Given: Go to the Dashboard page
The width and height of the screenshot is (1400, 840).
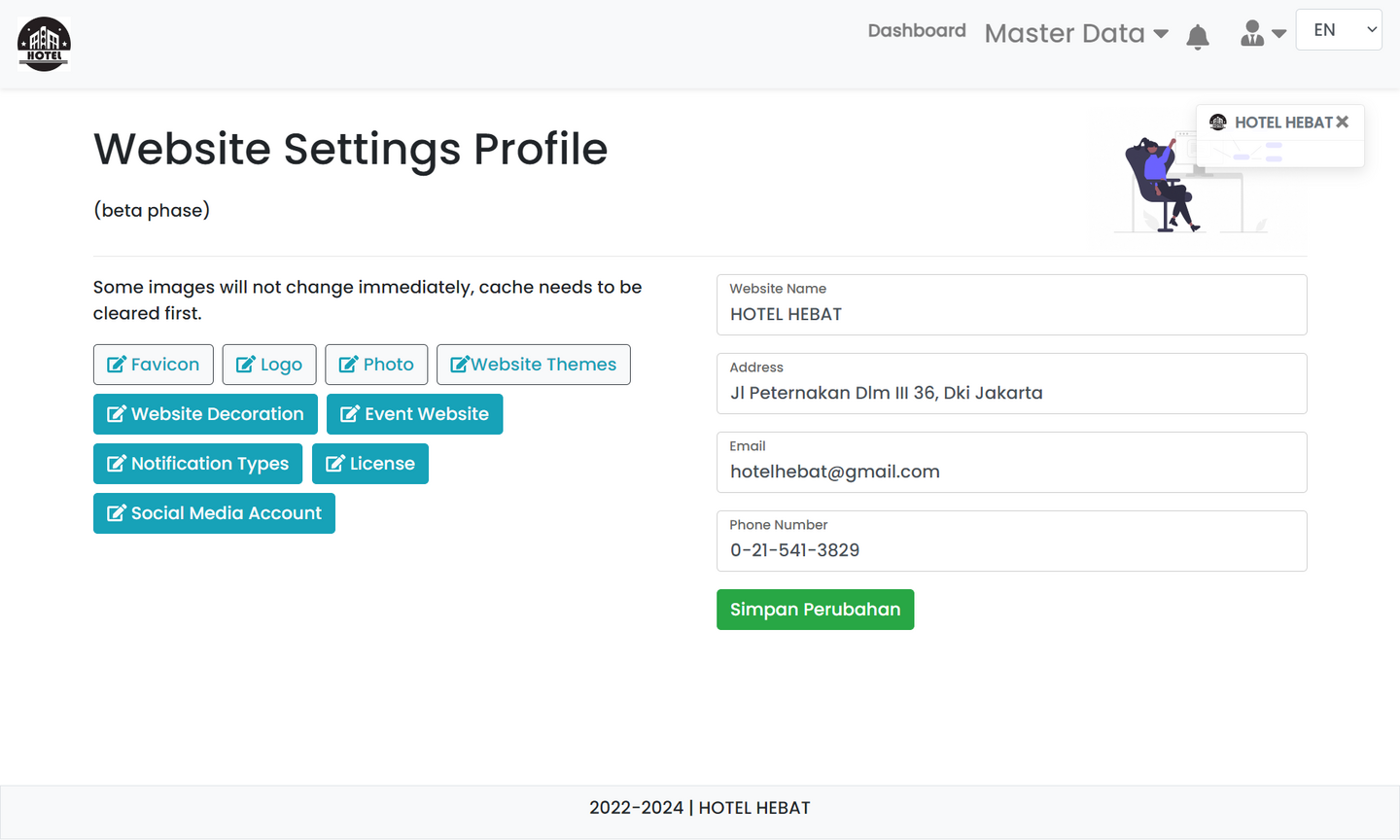Looking at the screenshot, I should 916,31.
